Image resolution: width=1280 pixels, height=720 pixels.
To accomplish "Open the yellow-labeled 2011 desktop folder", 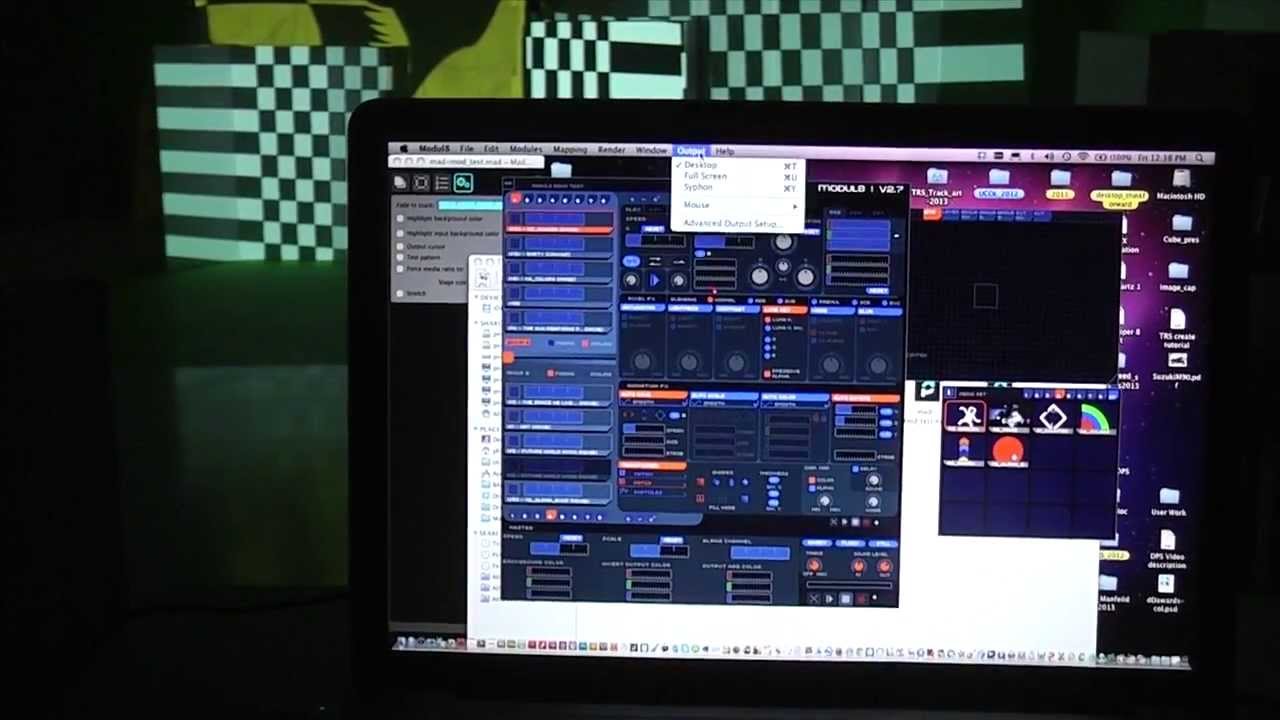I will tap(1059, 185).
